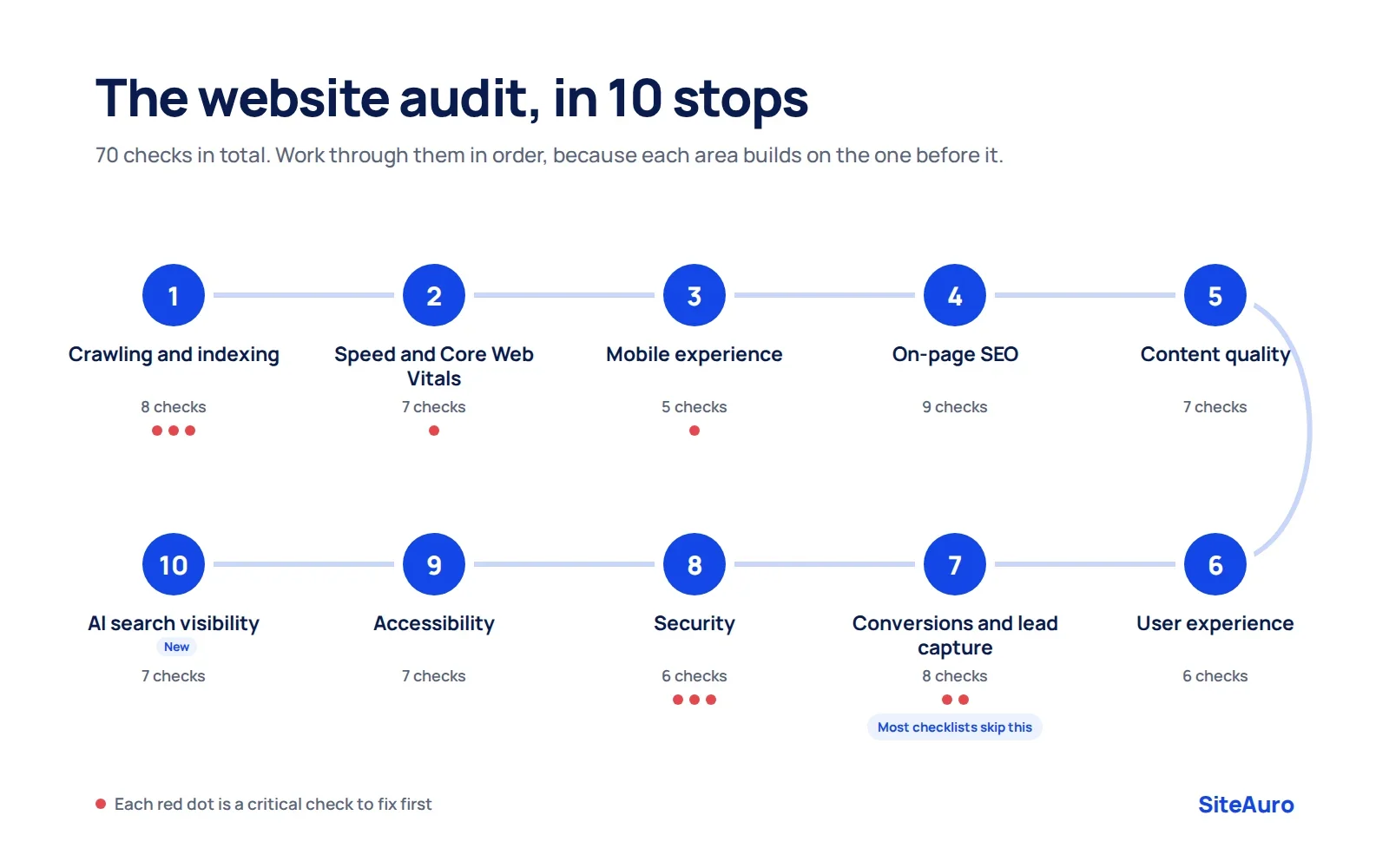This screenshot has height=868, width=1389.
Task: Click the number 2 step circle
Action: pos(434,295)
